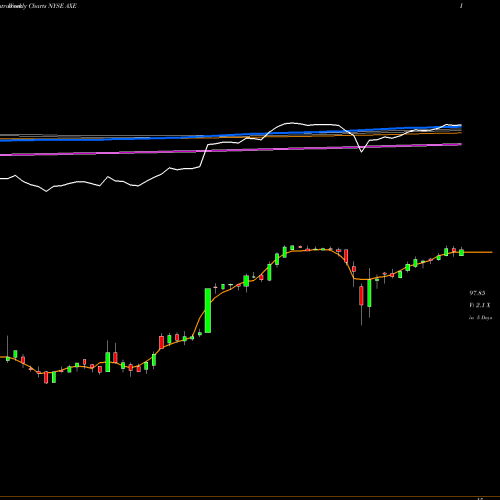Click the 'in 5 Days' label
Viewport: 500px width, 500px height.
click(480, 318)
